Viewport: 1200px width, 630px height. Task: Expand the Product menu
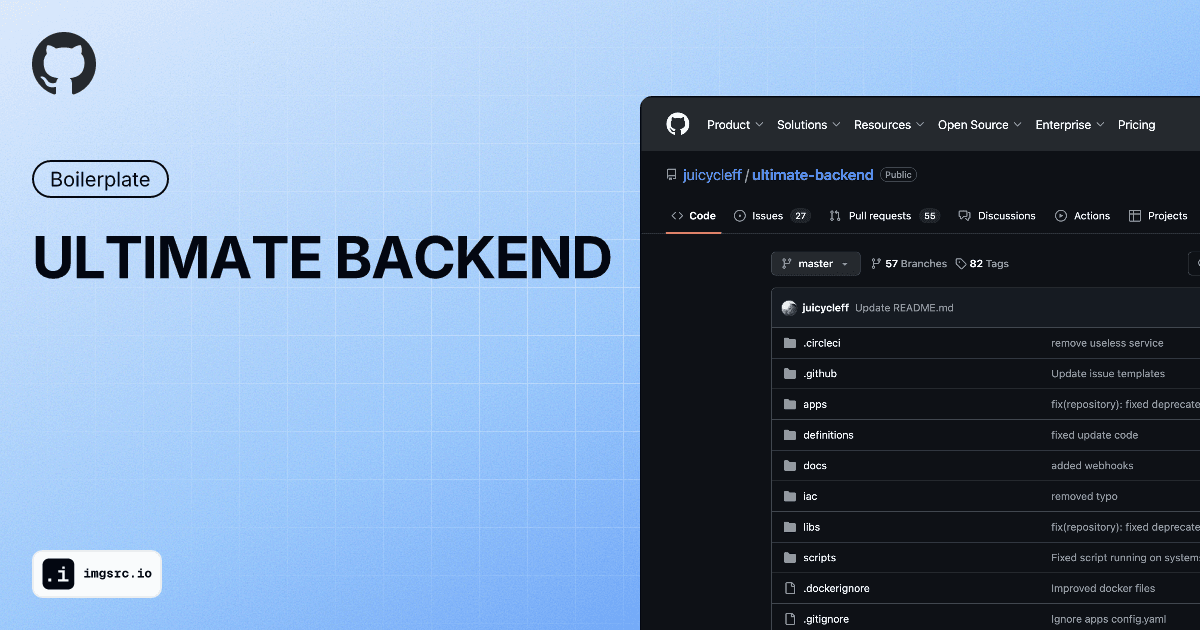(x=735, y=125)
